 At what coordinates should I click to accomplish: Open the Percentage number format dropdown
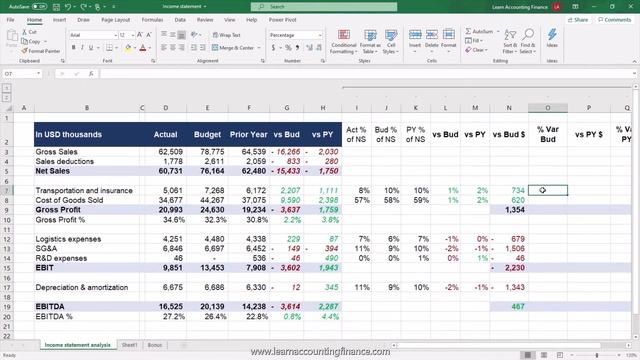(320, 36)
